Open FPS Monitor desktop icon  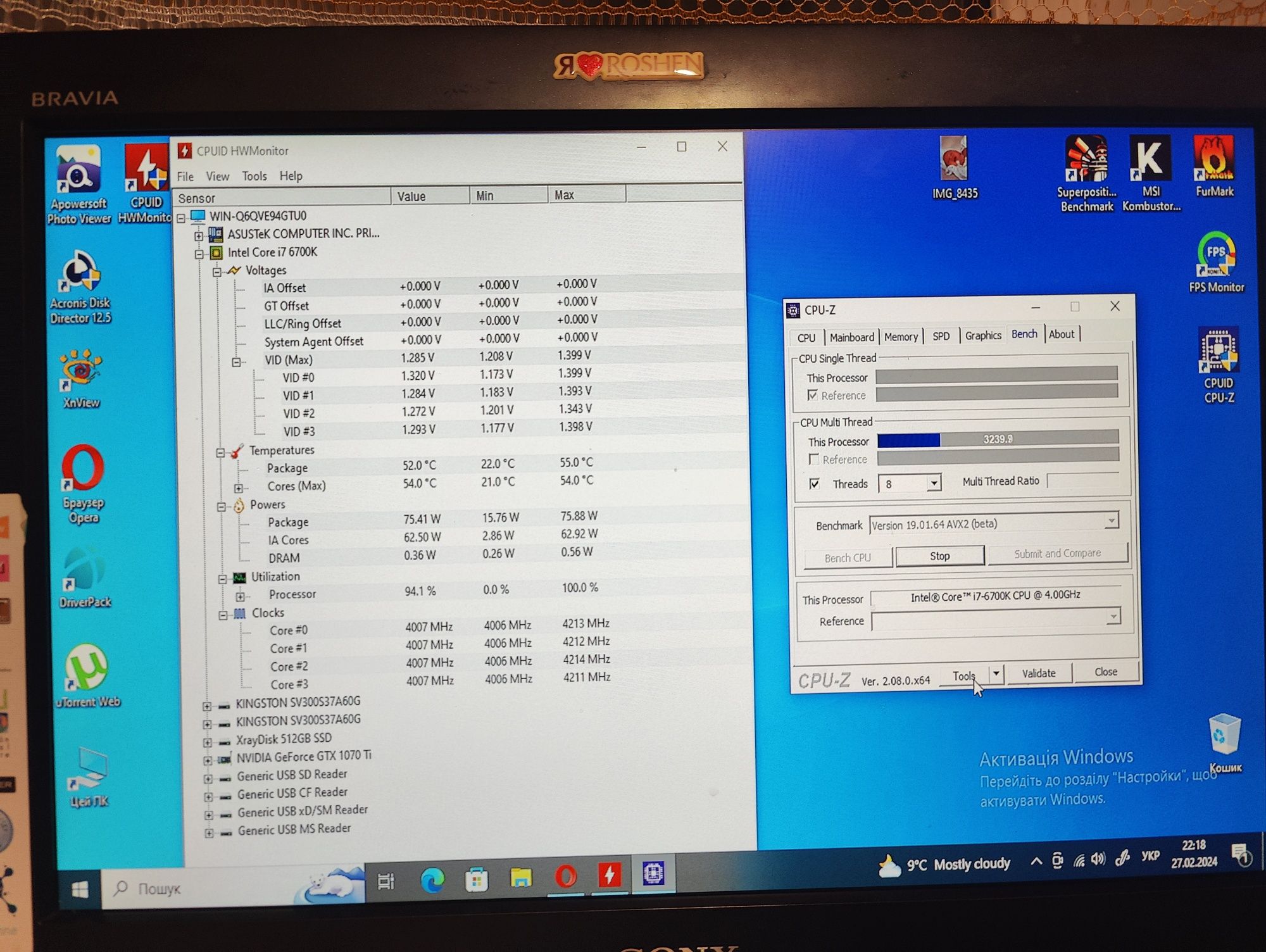1216,262
